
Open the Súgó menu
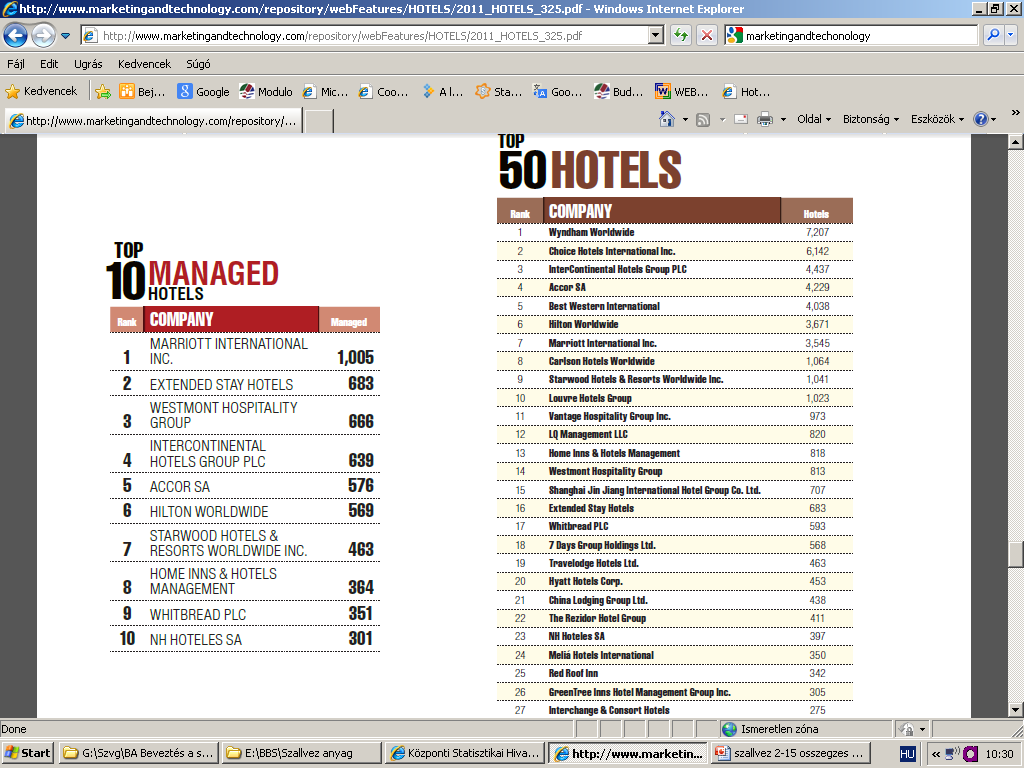198,64
